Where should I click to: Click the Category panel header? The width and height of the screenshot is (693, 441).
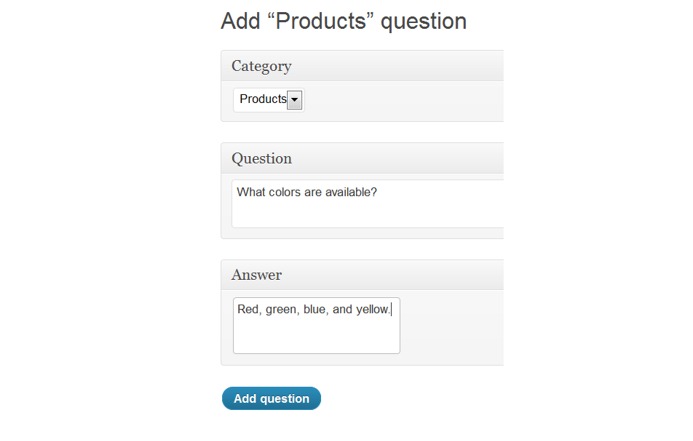point(262,66)
